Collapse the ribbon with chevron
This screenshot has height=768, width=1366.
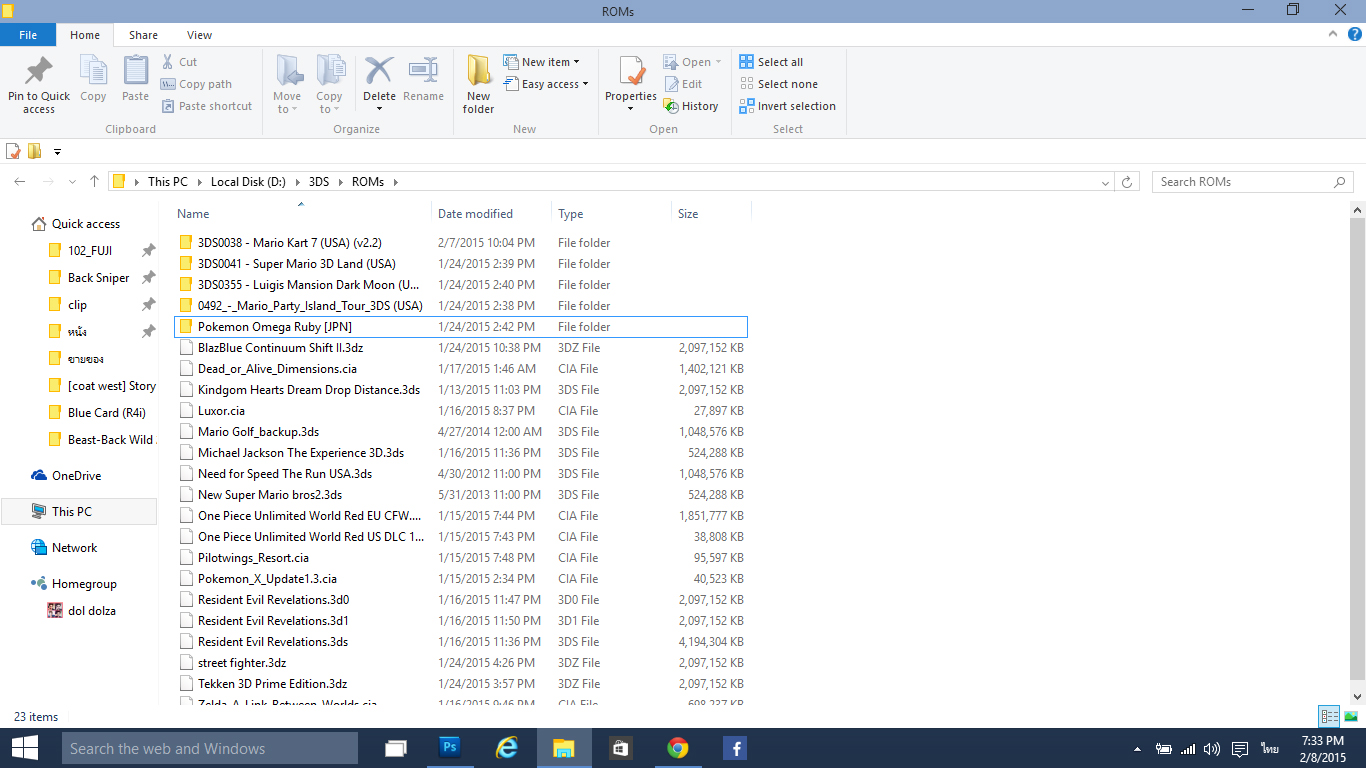tap(1335, 34)
